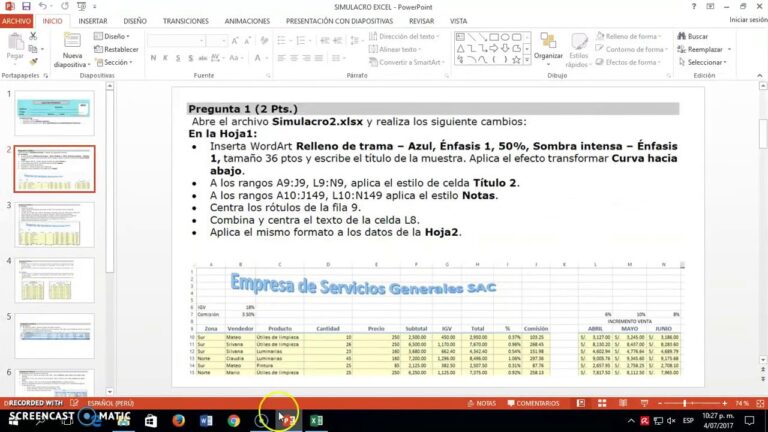Toggle the COMENTARIOS pane in status bar
The width and height of the screenshot is (768, 432).
(533, 403)
